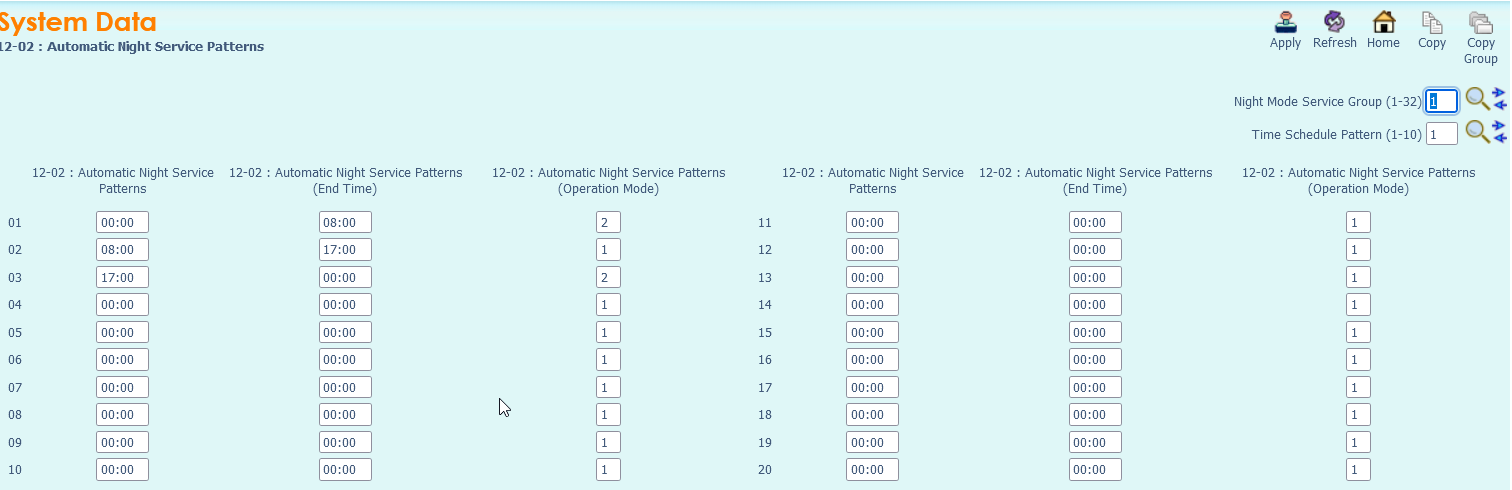The image size is (1512, 490).
Task: Click right arrow next to Night Mode Service Group
Action: point(1499,93)
